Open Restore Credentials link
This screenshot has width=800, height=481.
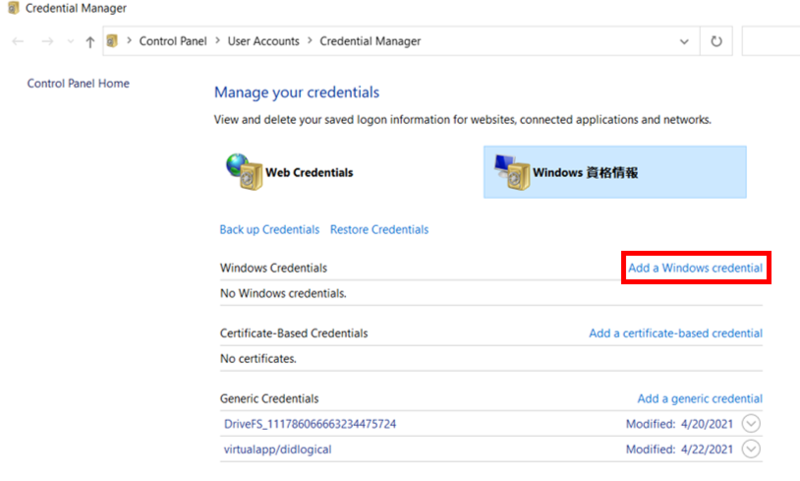(379, 230)
